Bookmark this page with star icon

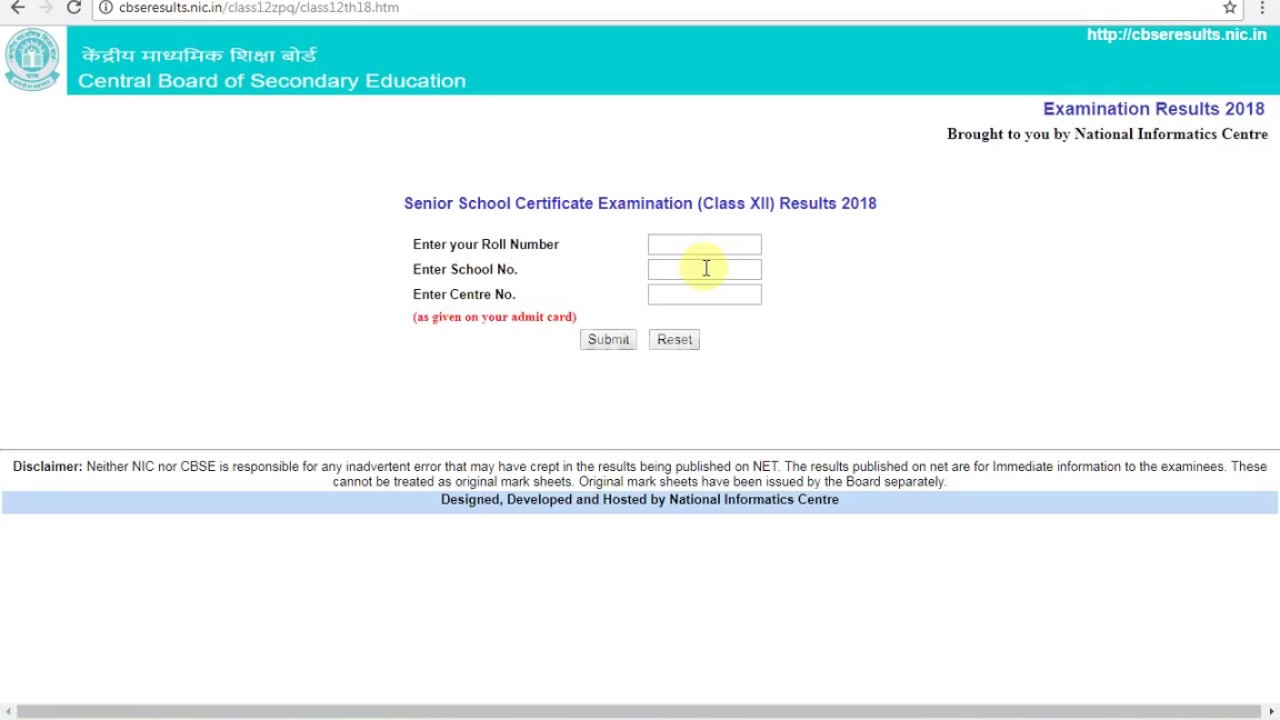click(x=1230, y=7)
